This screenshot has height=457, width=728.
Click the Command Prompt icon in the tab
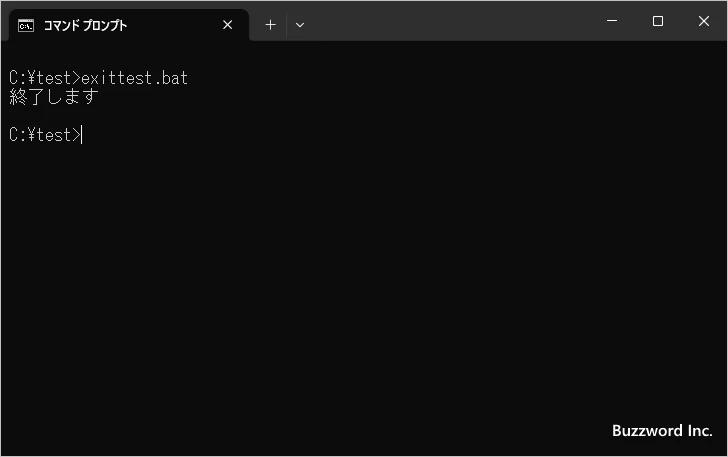click(x=26, y=25)
